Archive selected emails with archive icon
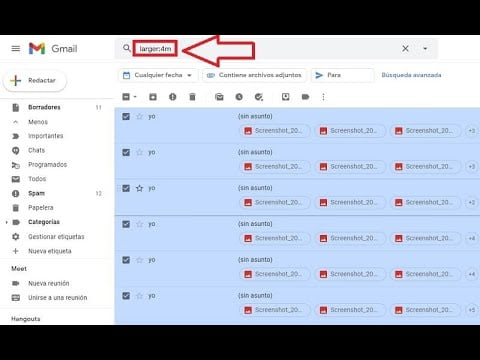 (153, 97)
